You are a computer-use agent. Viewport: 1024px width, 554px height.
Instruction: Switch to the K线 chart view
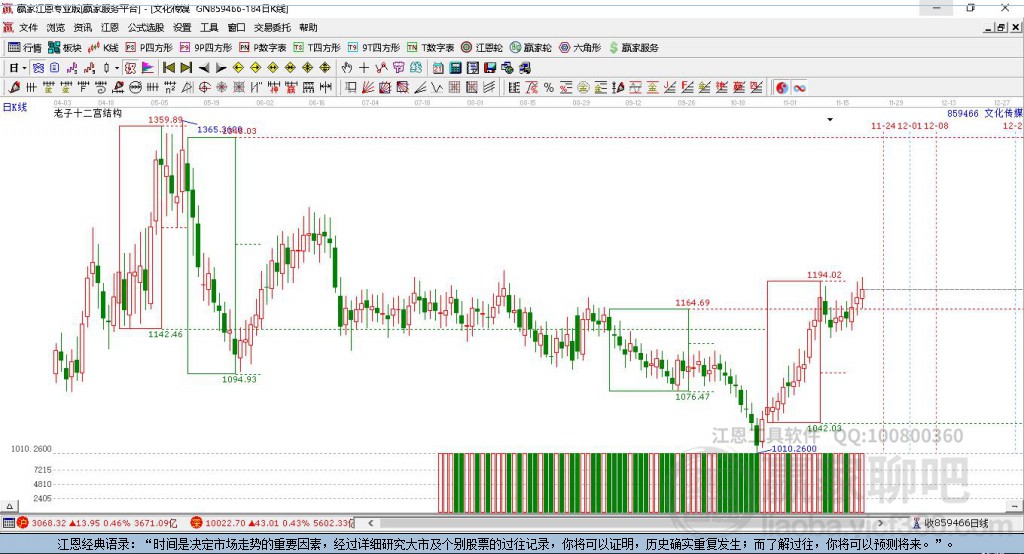click(103, 48)
